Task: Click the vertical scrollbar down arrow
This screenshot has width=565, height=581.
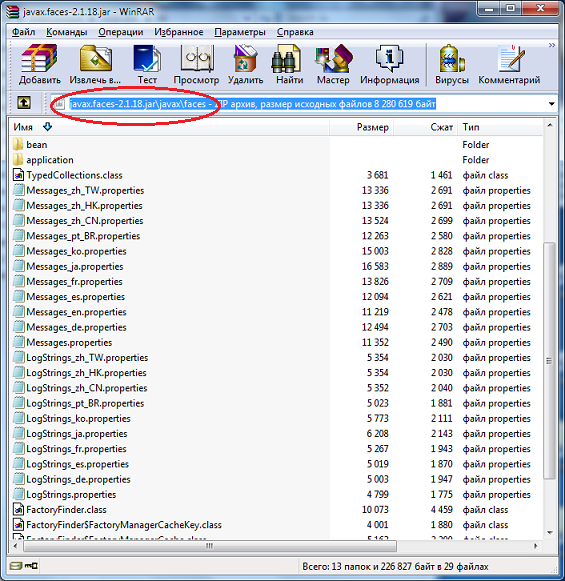Action: tap(550, 532)
